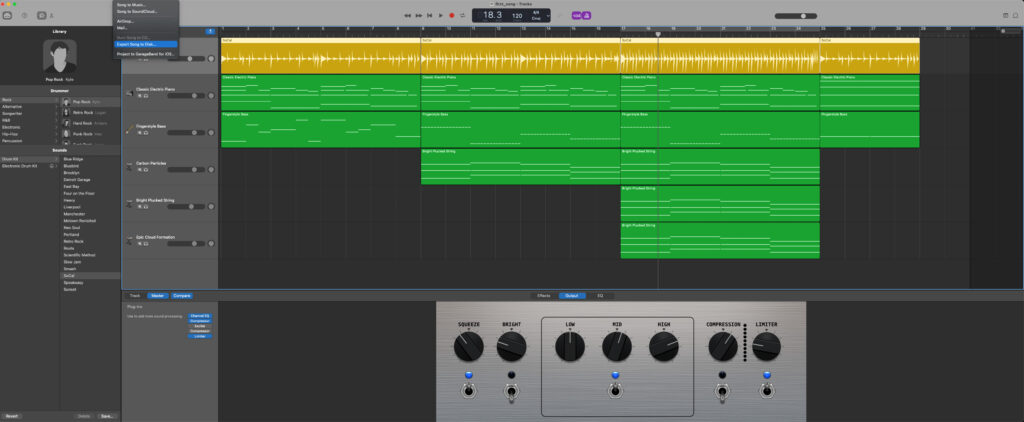1024x422 pixels.
Task: Adjust the master volume slider
Action: 803,15
